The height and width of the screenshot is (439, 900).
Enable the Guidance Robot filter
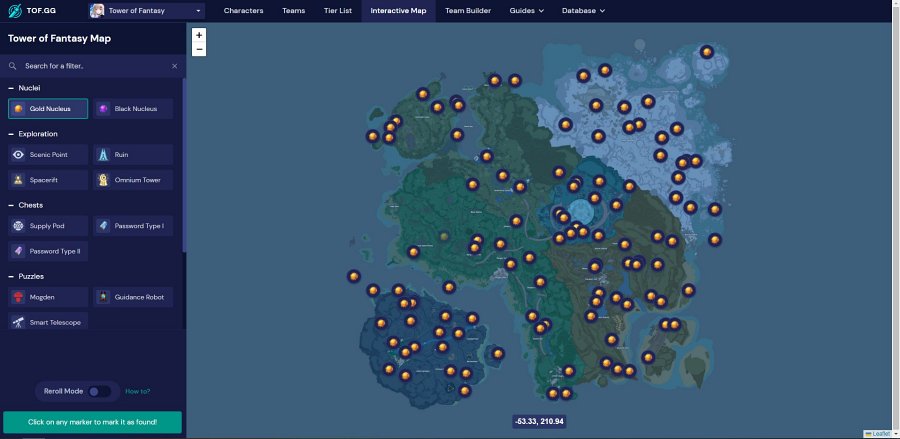pos(133,297)
